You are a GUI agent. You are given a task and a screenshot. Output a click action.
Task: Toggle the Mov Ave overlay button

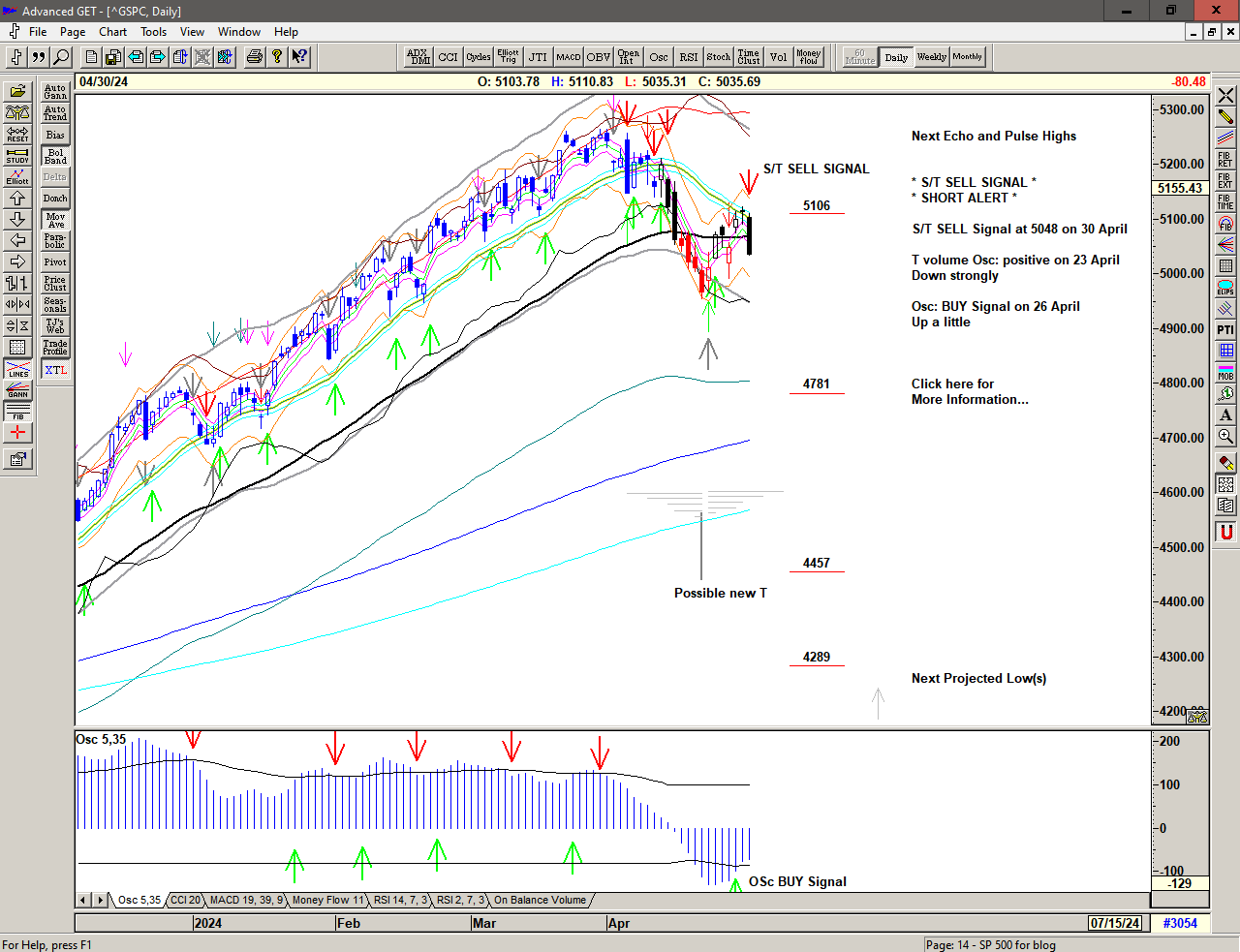[55, 220]
